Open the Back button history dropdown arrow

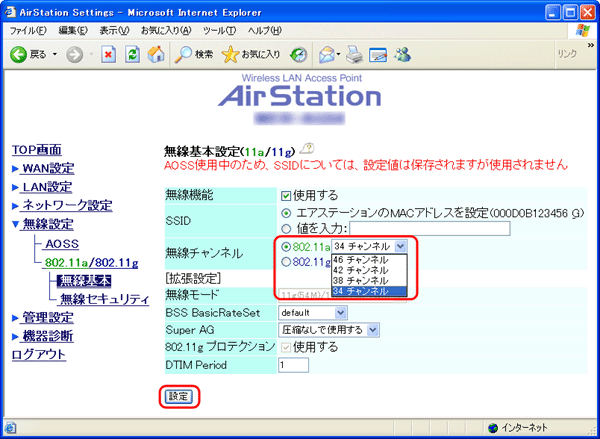coord(54,55)
